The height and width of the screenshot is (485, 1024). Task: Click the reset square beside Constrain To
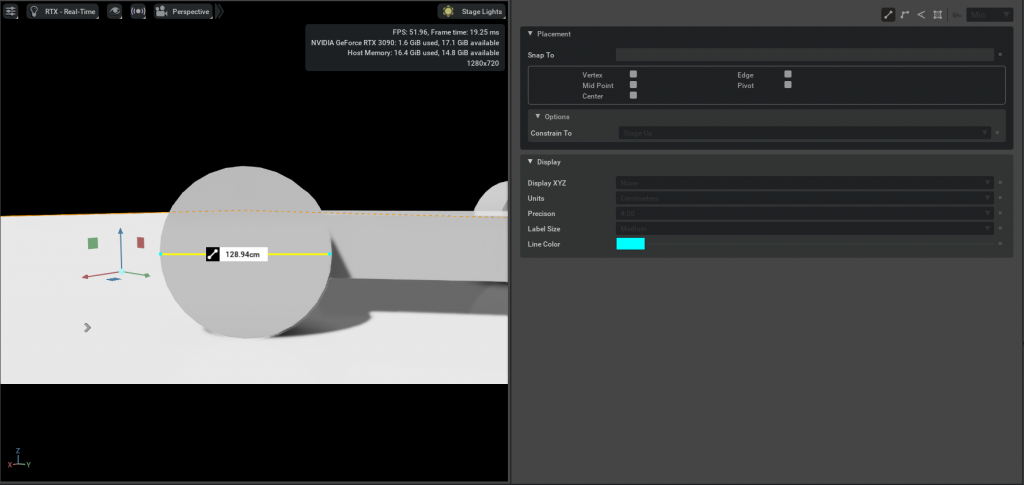pos(997,133)
